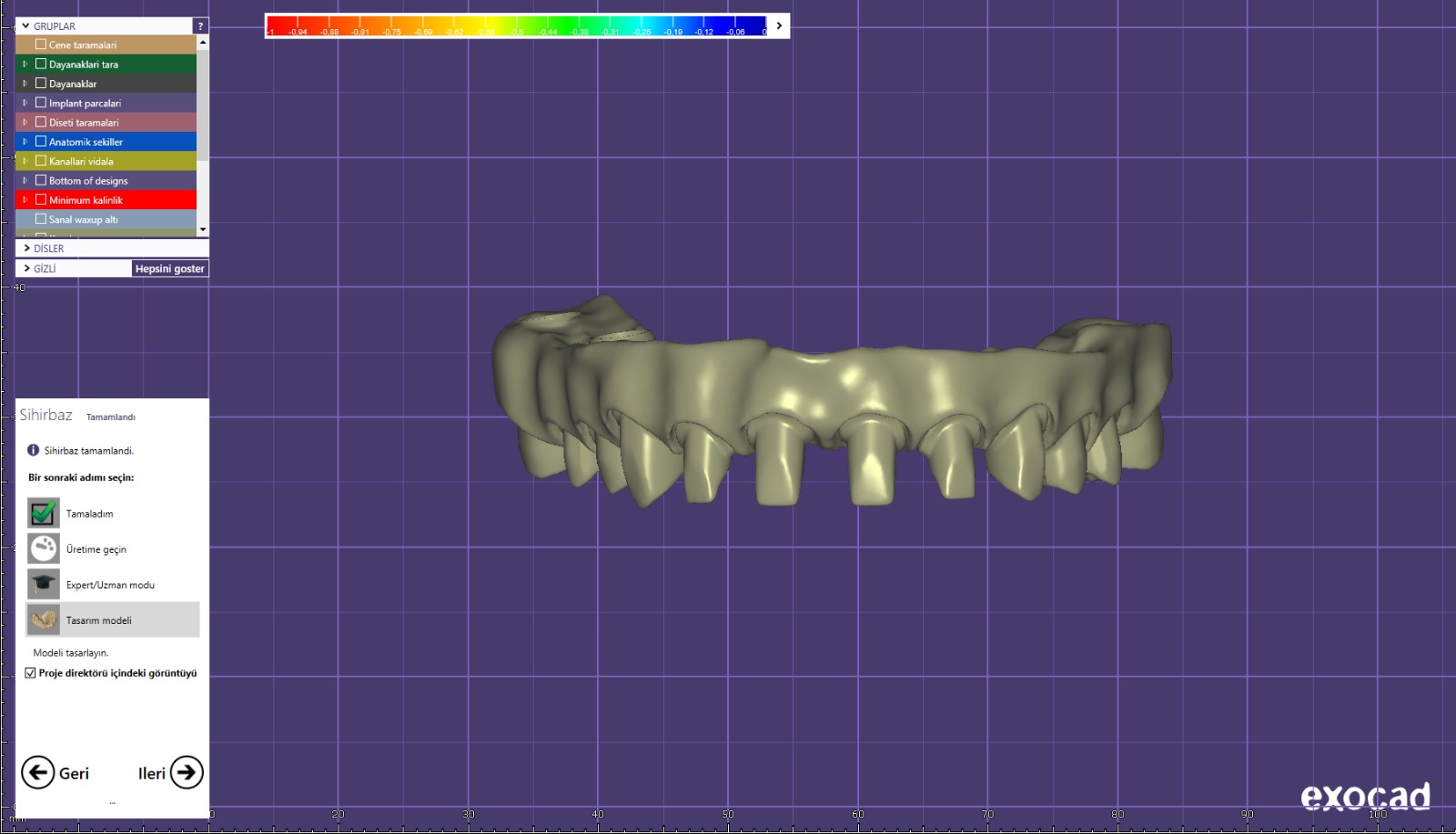The width and height of the screenshot is (1456, 834).
Task: Open Expert/Uzman modu graduation cap icon
Action: (x=43, y=584)
